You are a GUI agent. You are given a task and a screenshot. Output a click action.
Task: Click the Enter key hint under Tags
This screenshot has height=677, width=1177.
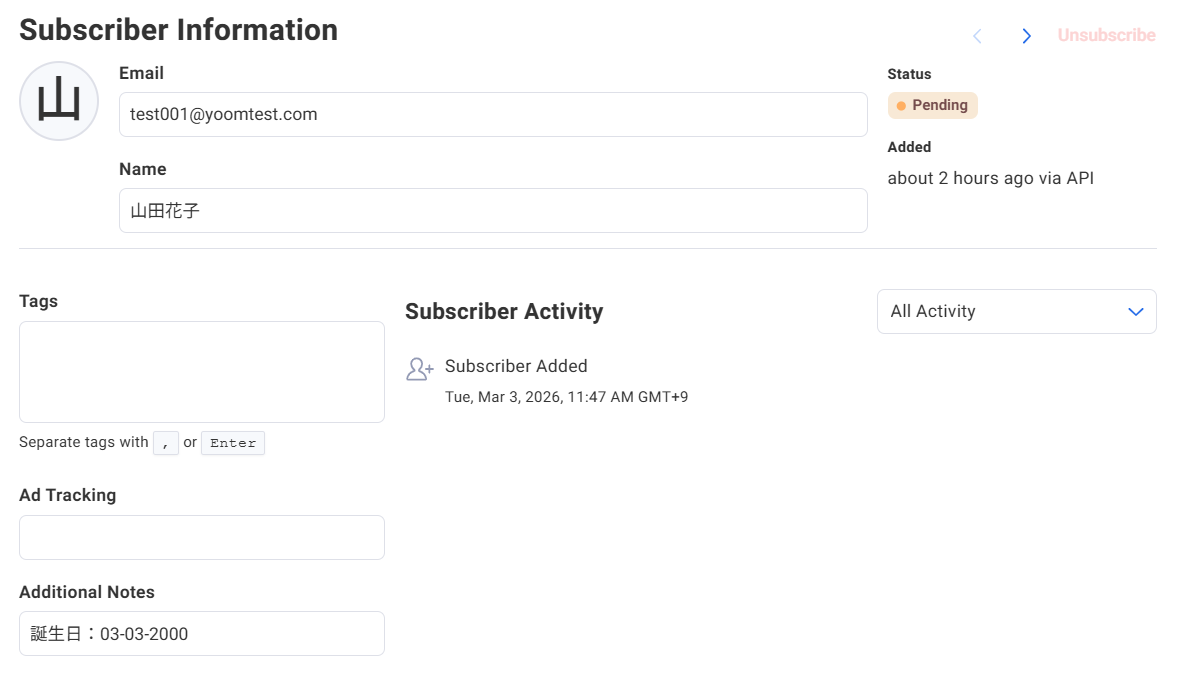(x=233, y=443)
